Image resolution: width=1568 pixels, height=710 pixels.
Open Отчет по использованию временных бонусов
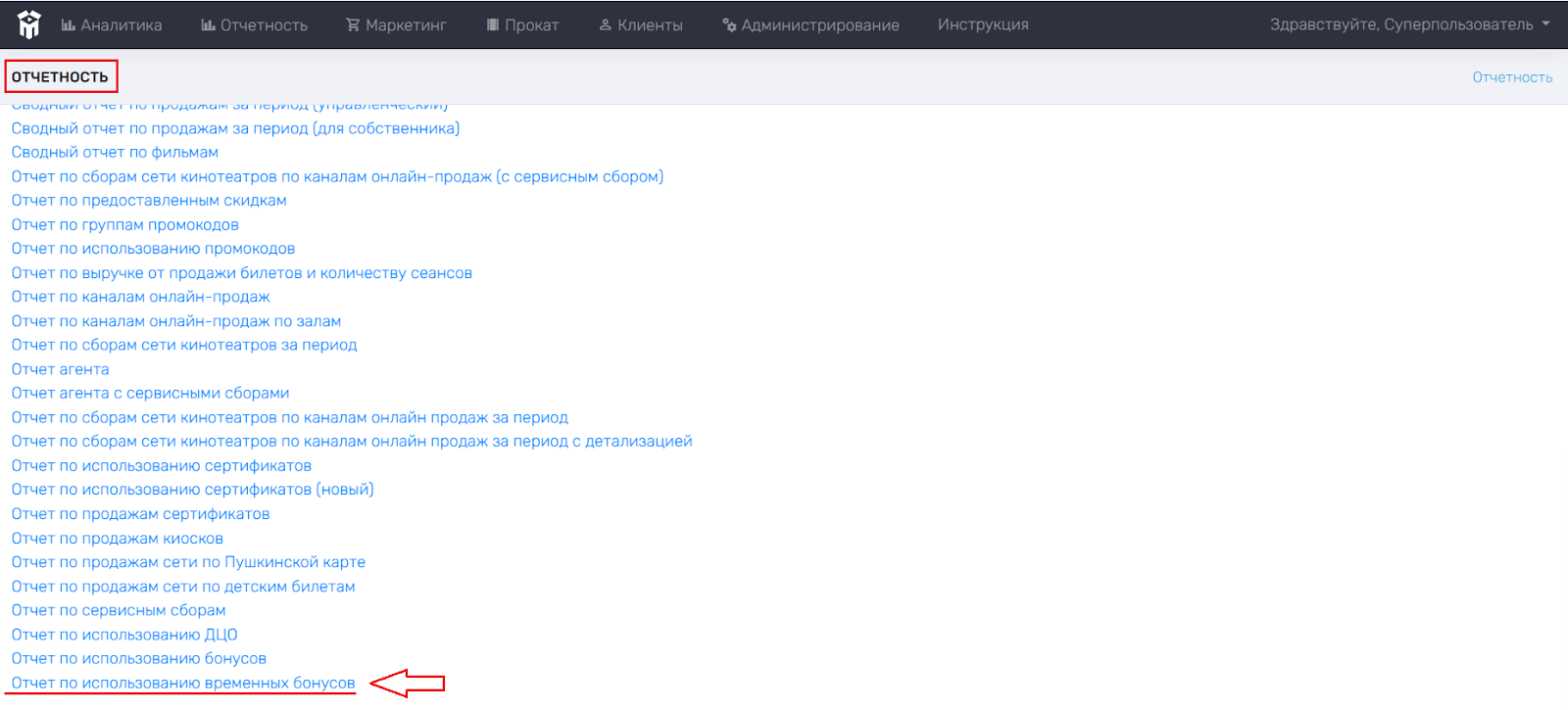tap(183, 684)
